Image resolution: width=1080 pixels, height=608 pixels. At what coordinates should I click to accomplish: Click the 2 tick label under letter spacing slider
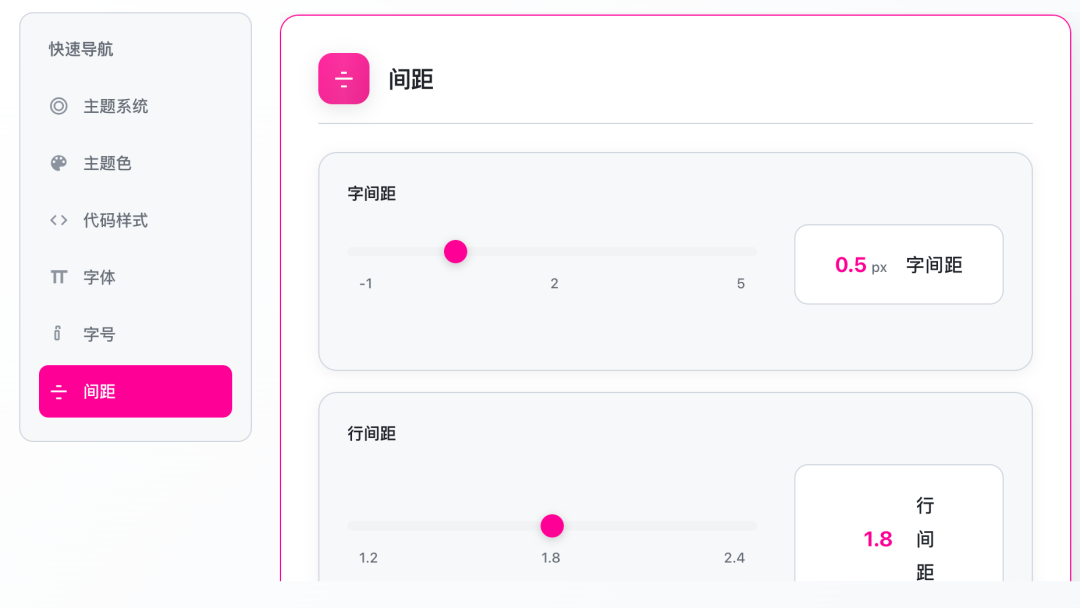[x=554, y=283]
